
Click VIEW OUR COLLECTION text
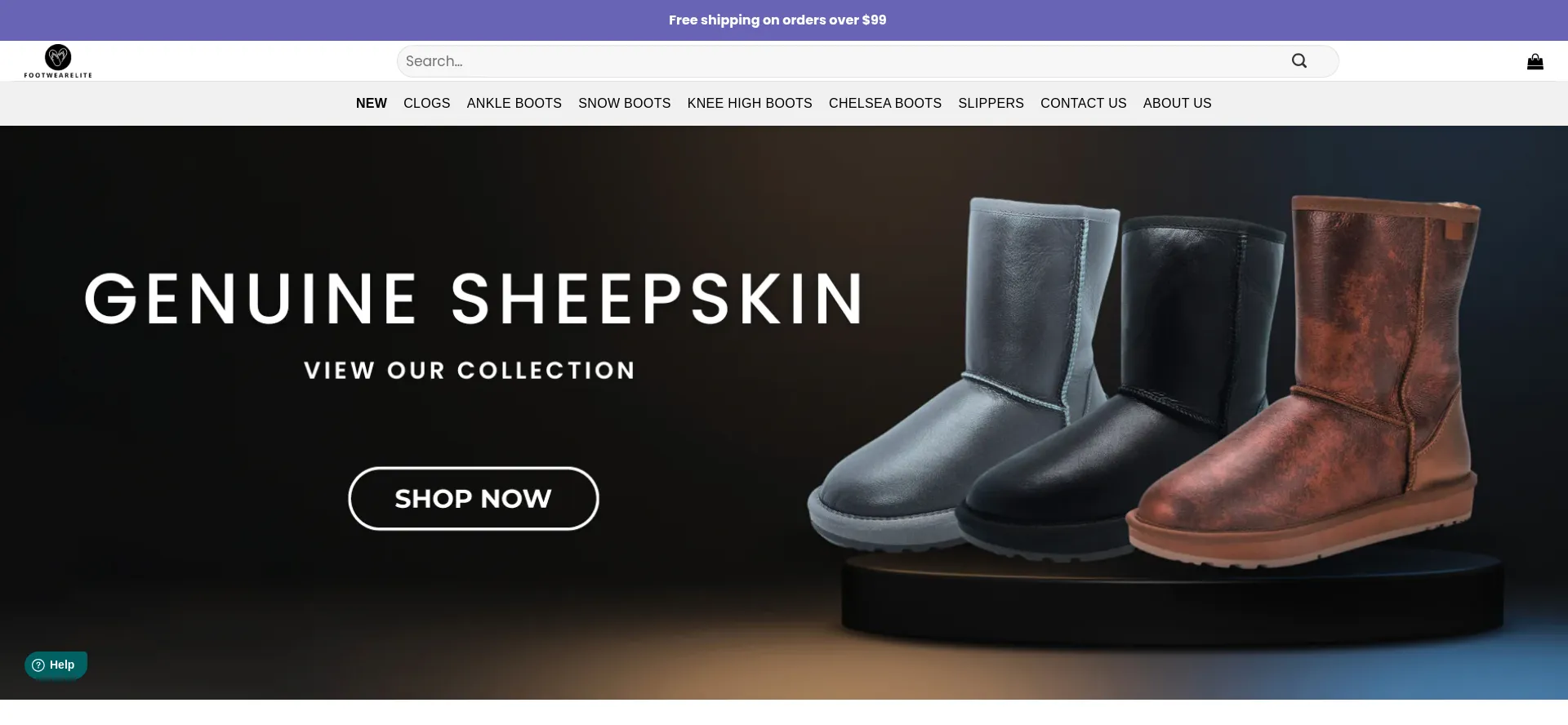point(469,369)
